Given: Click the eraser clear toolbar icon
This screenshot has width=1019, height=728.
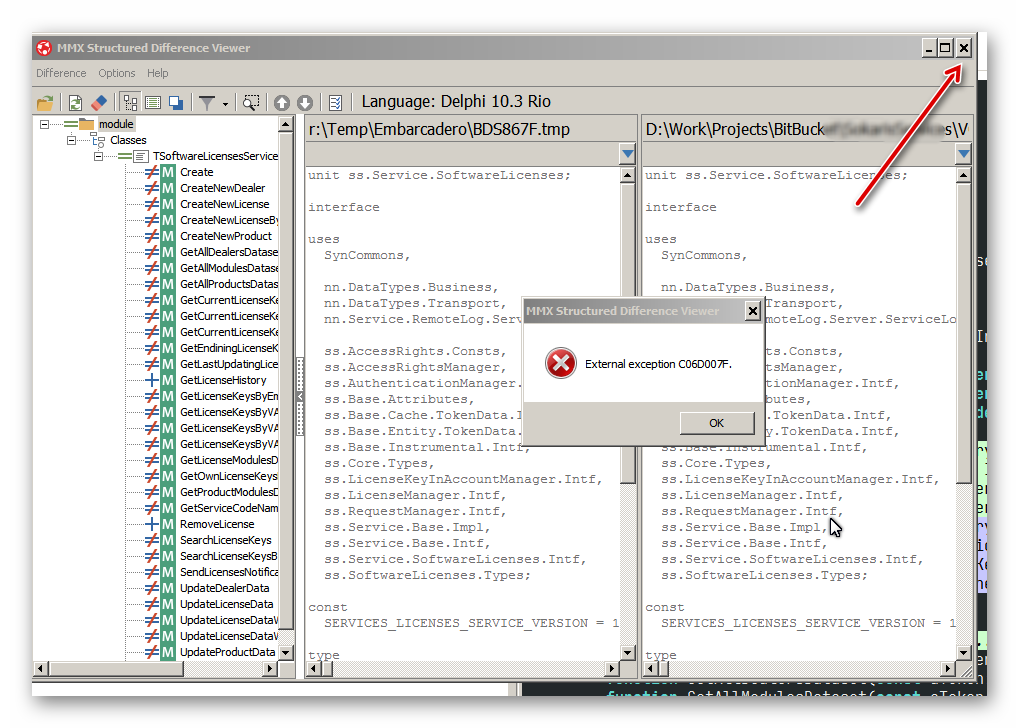Looking at the screenshot, I should coord(99,103).
